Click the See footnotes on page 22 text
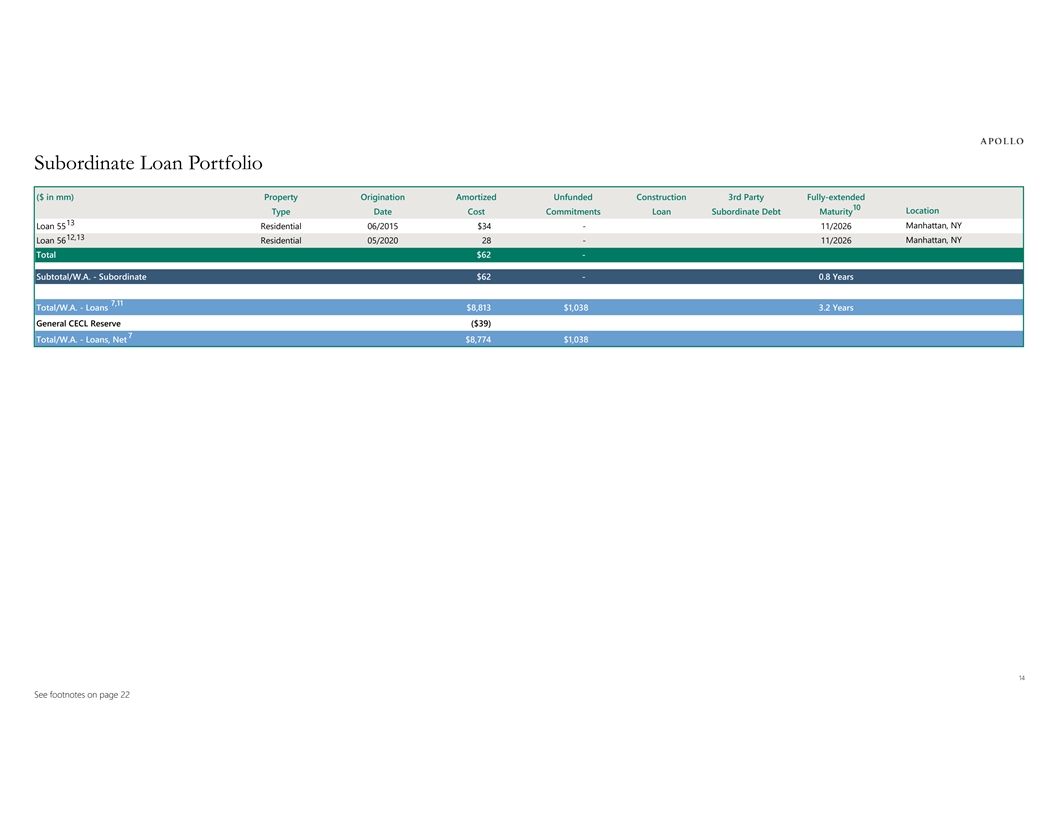 [x=82, y=695]
